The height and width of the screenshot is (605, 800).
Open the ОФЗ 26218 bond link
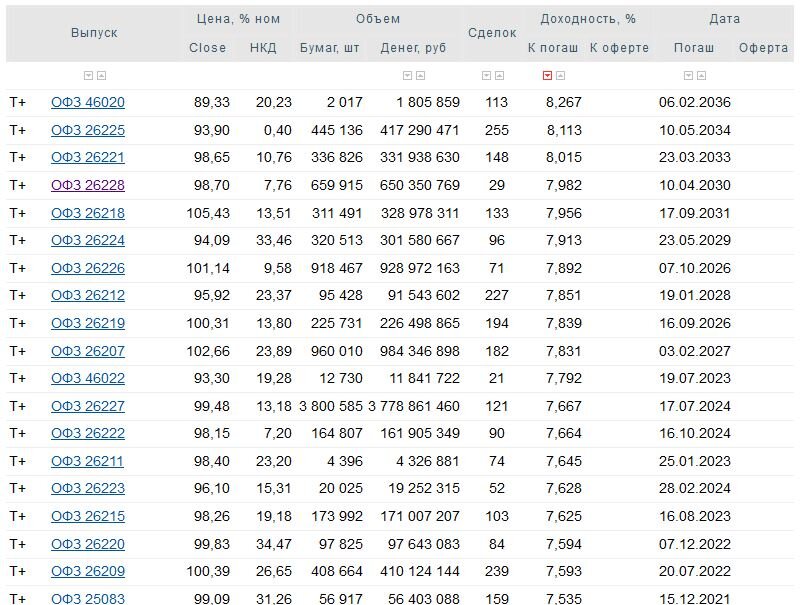[x=88, y=213]
